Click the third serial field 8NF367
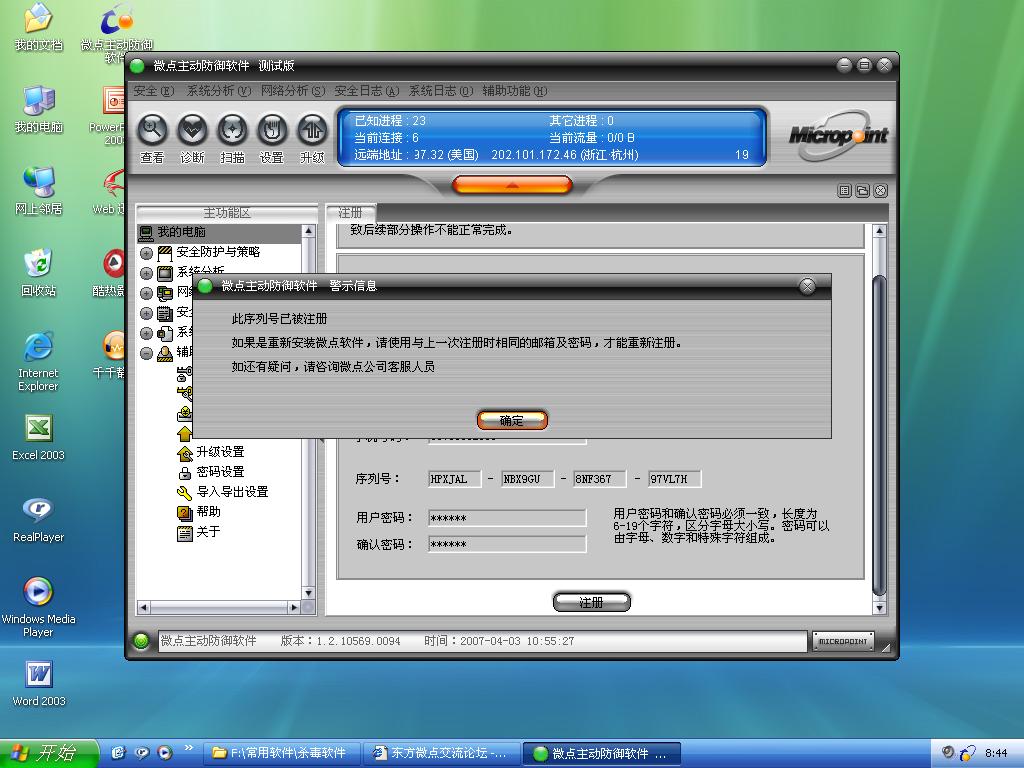Viewport: 1024px width, 768px height. tap(600, 479)
